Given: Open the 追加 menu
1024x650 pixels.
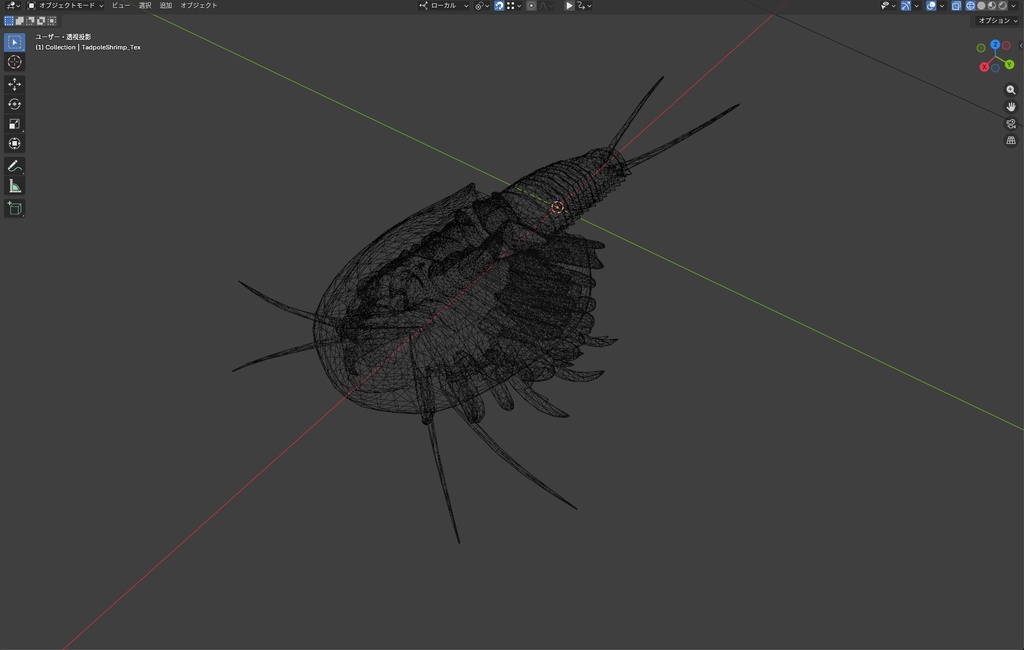Looking at the screenshot, I should (x=166, y=5).
